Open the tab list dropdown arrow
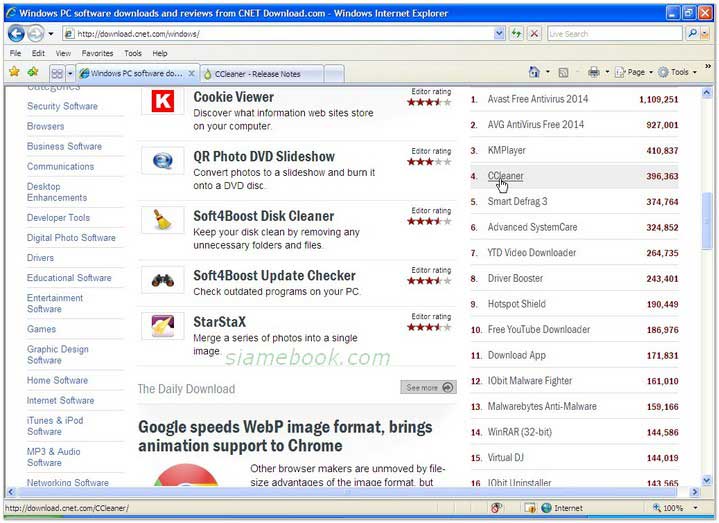 (x=70, y=73)
